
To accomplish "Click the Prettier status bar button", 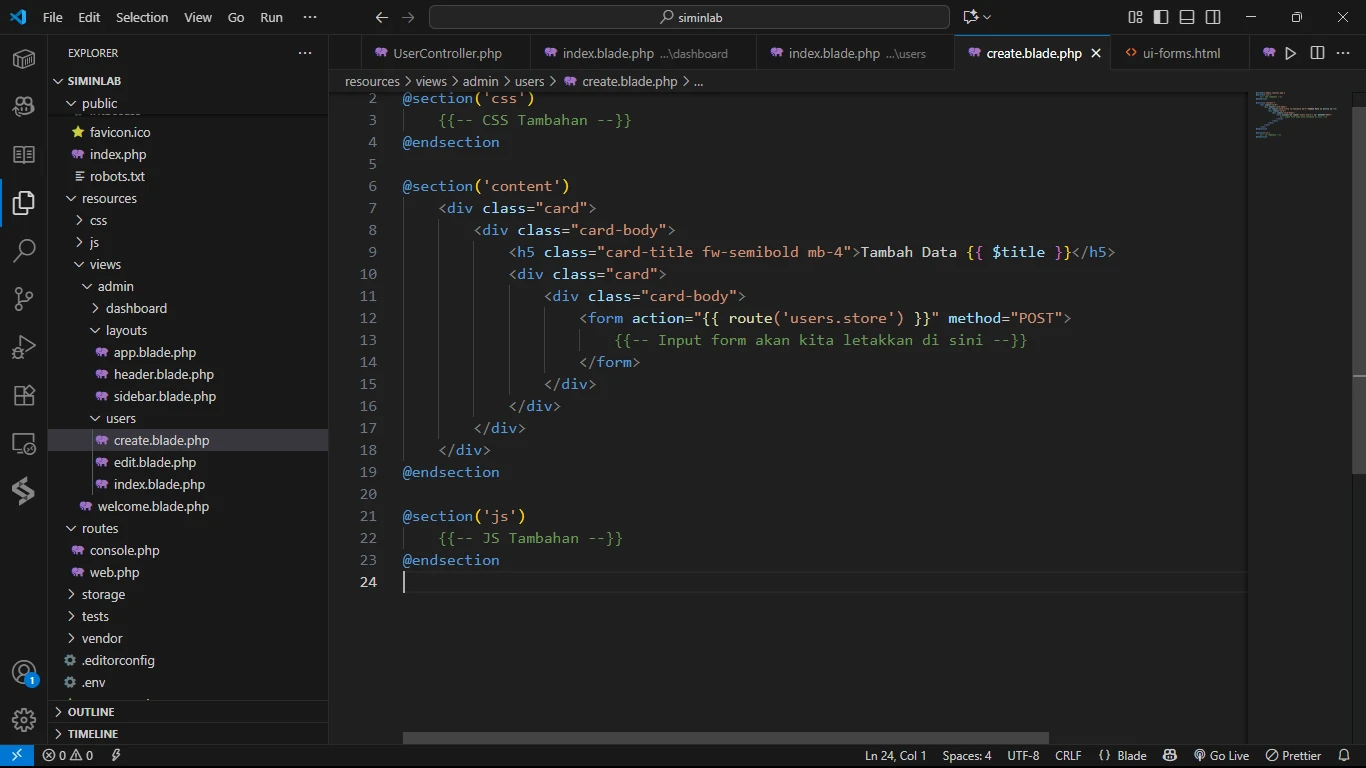I will pyautogui.click(x=1293, y=756).
